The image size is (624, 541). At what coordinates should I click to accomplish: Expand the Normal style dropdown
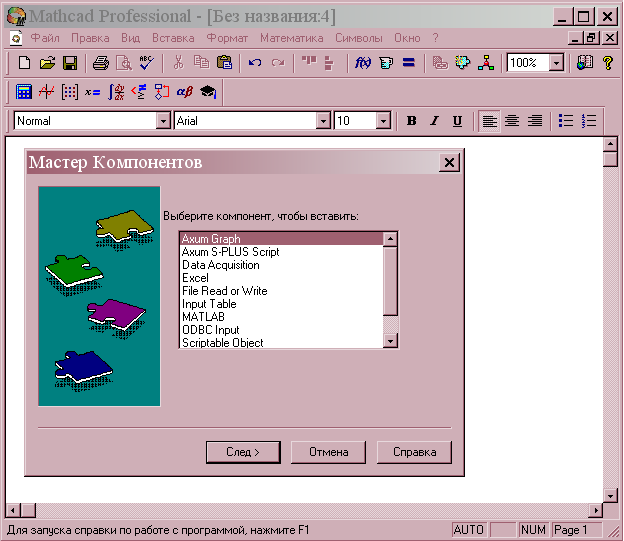pos(163,121)
